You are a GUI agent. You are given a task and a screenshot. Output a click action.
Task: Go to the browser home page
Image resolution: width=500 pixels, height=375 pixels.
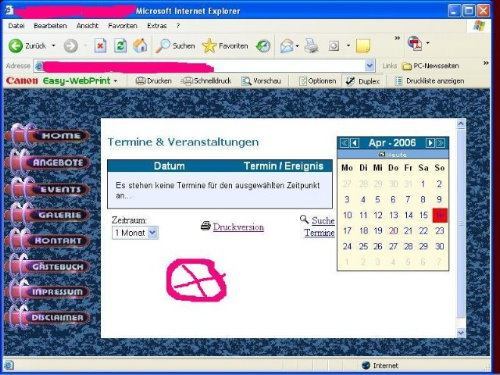(140, 46)
